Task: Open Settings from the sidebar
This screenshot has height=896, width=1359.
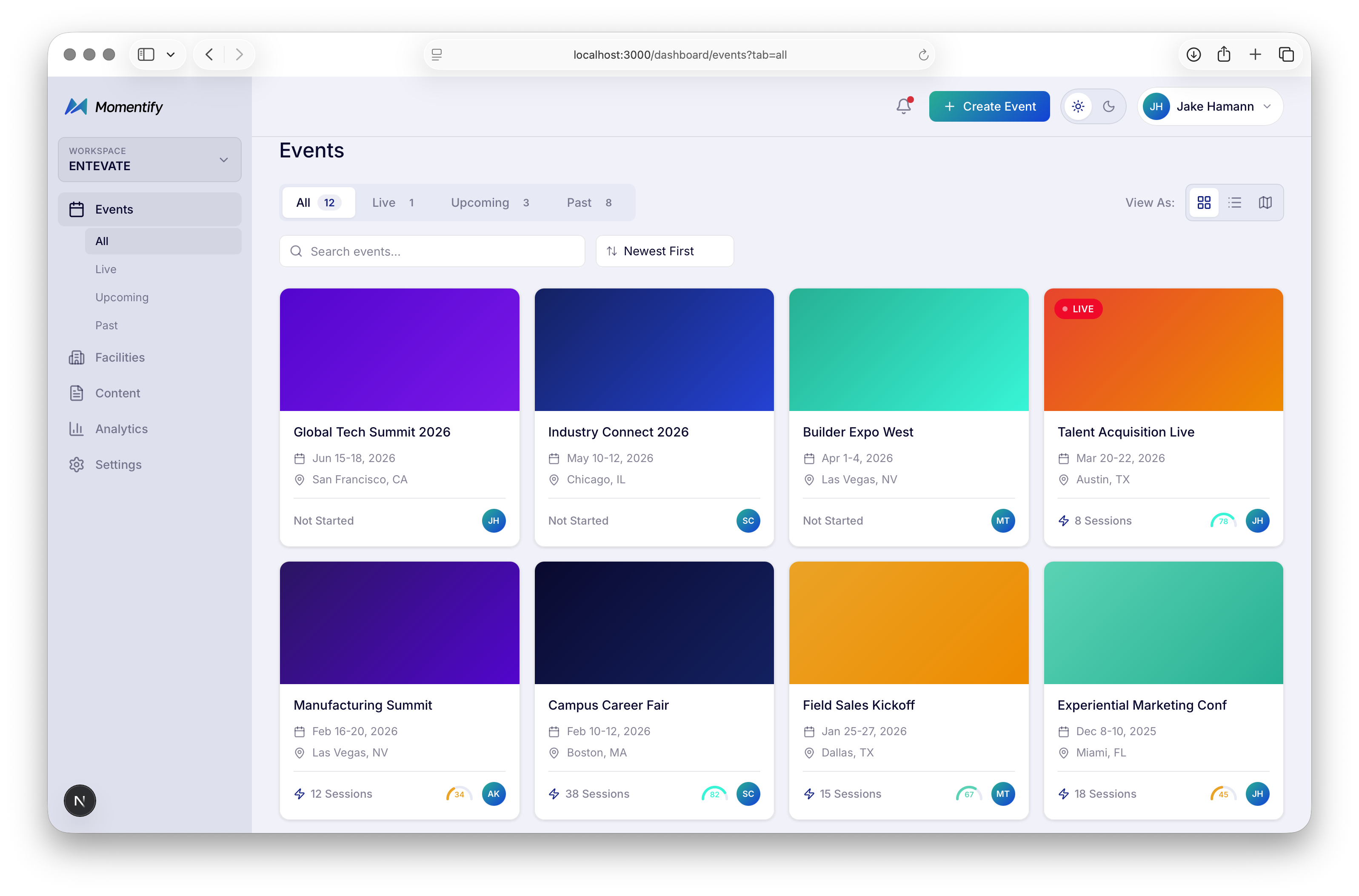Action: point(118,465)
